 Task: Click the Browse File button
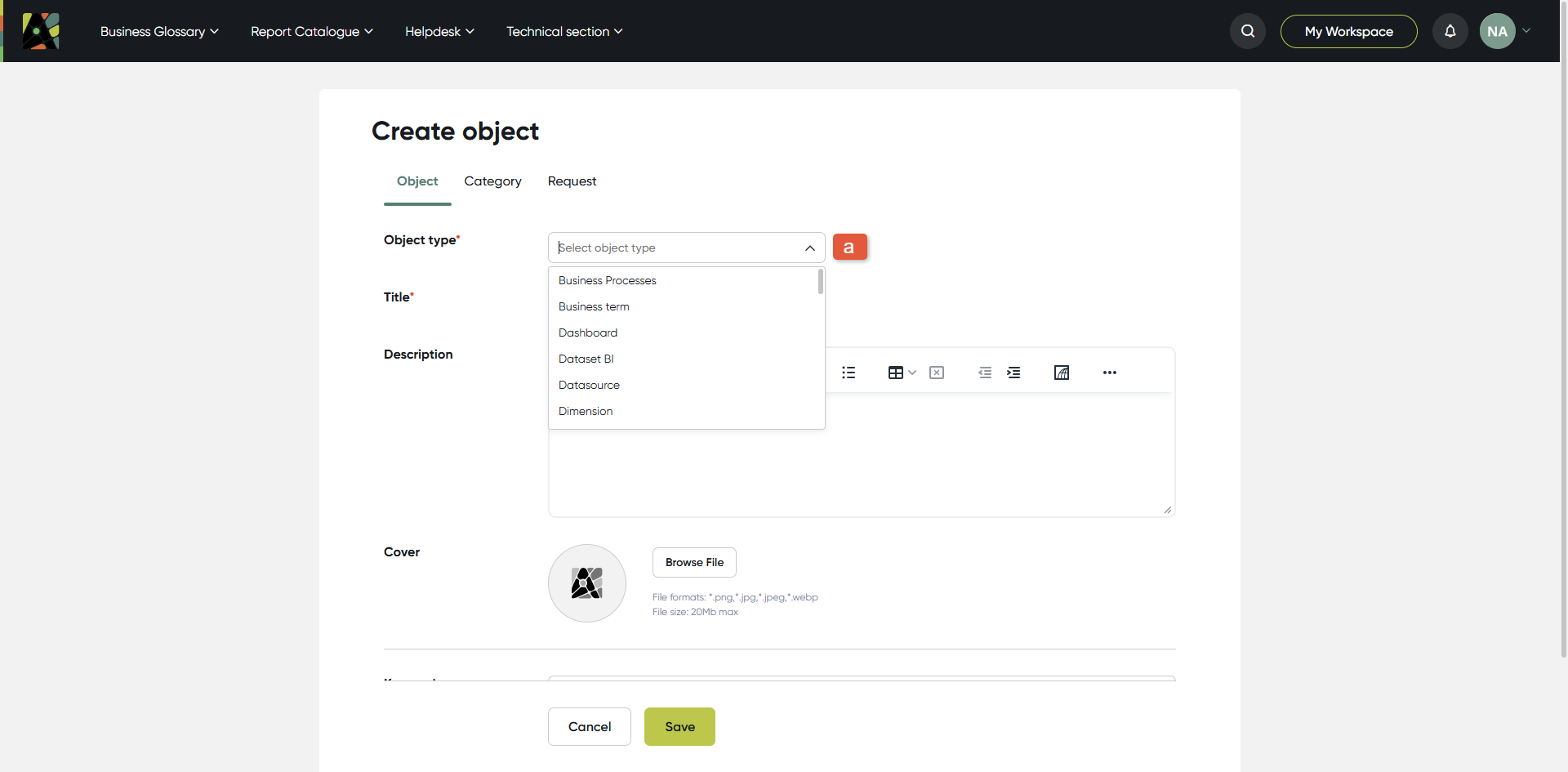point(694,562)
